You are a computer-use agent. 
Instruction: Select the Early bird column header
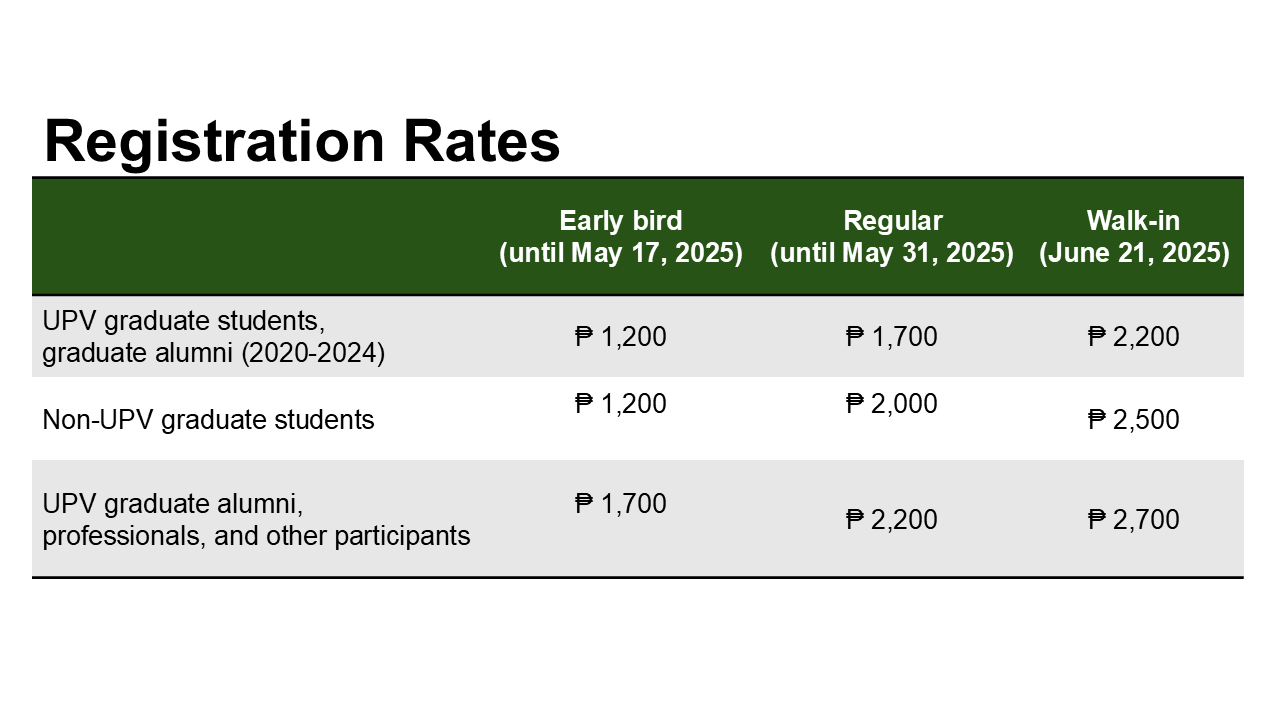pos(621,221)
